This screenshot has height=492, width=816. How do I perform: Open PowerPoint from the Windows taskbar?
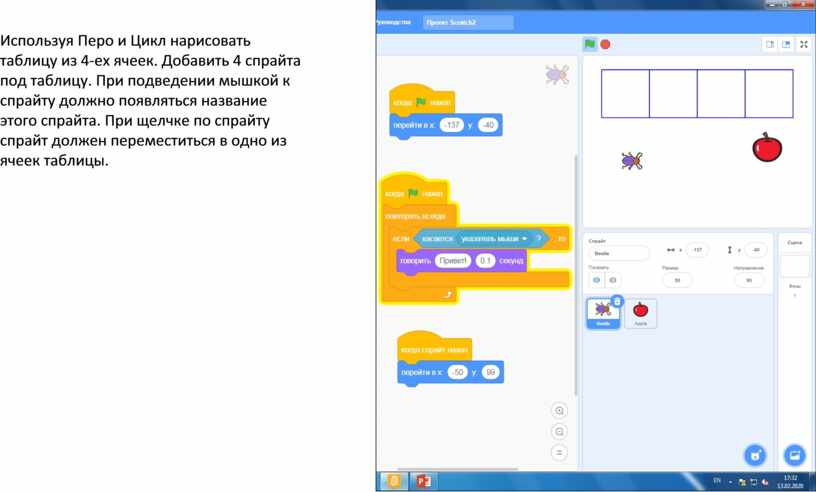pos(422,481)
